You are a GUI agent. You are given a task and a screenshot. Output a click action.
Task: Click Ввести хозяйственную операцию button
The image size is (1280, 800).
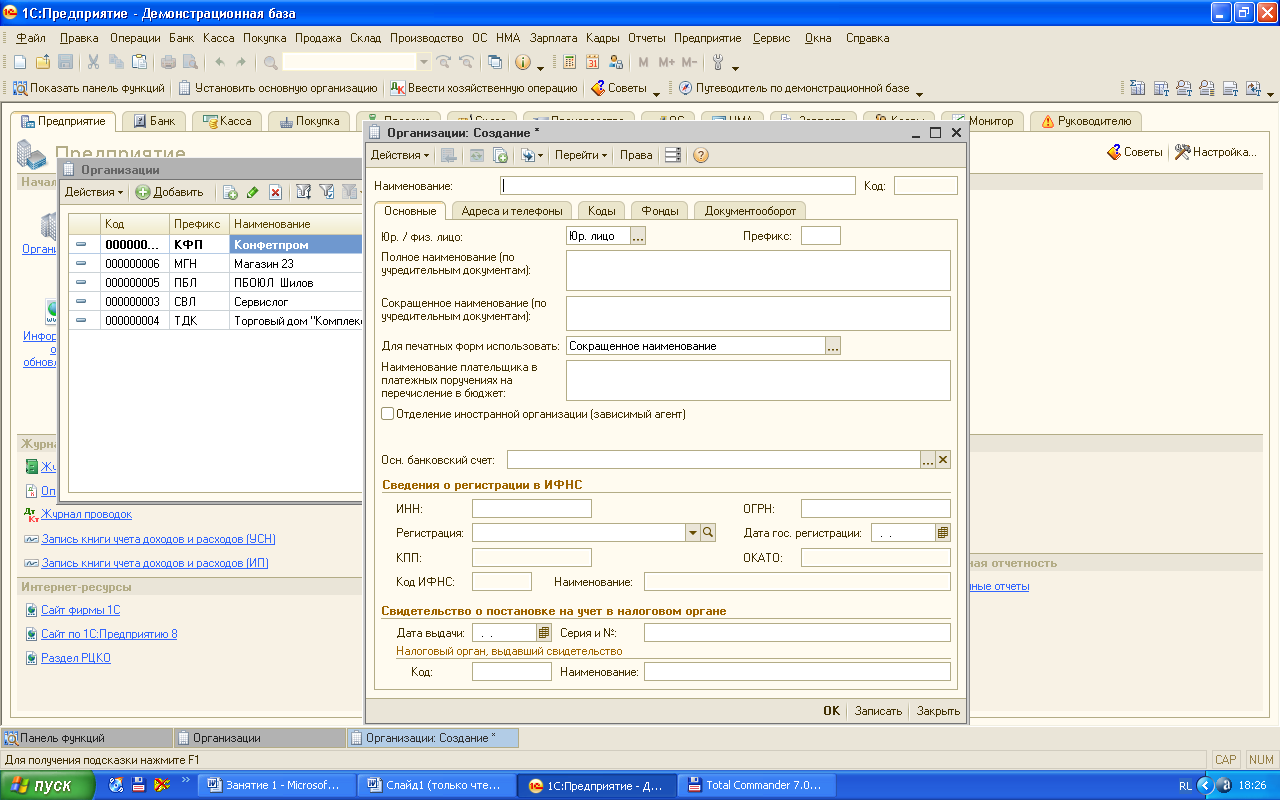pyautogui.click(x=484, y=88)
